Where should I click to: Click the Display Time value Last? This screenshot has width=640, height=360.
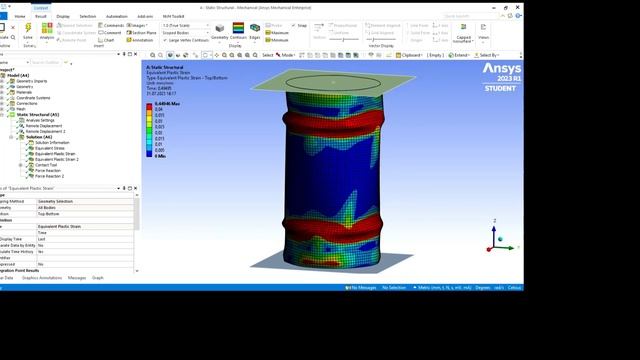85,239
